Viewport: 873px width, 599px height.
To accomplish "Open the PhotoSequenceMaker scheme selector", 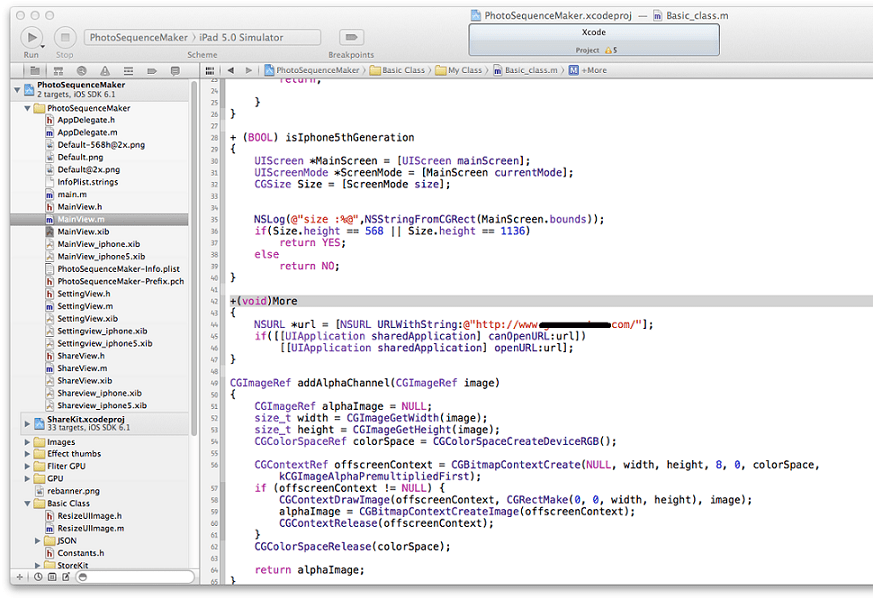I will tap(139, 37).
